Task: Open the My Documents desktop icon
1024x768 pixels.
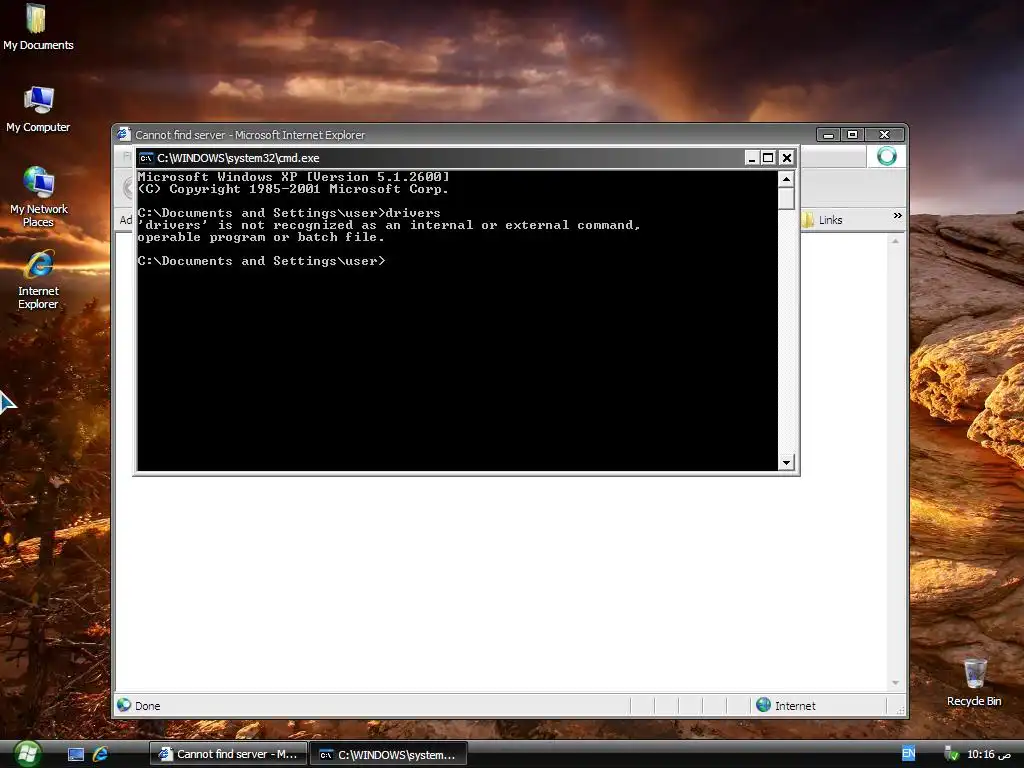Action: 37,27
